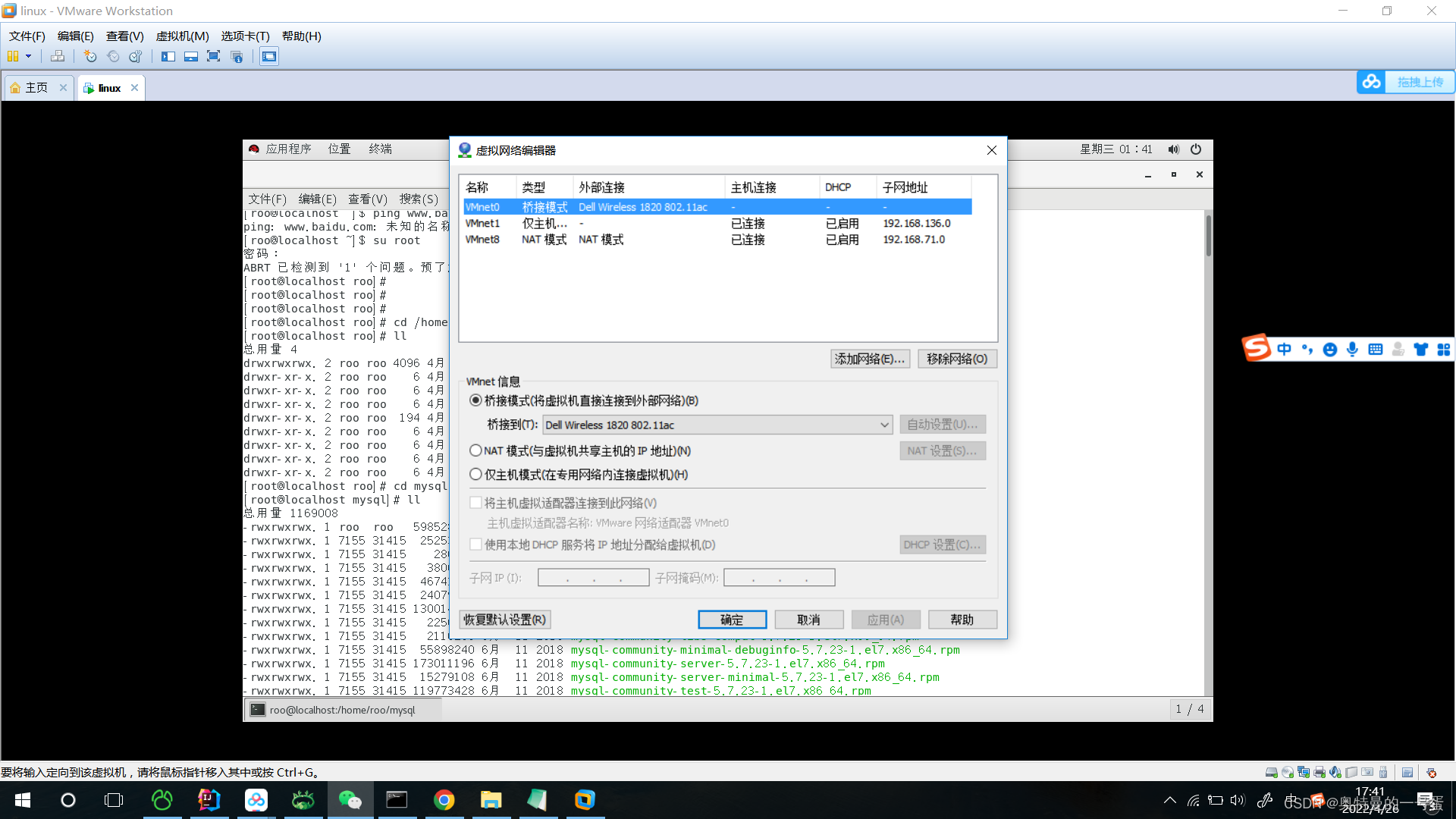Click the Sogou S logo on input bar

tap(1257, 348)
